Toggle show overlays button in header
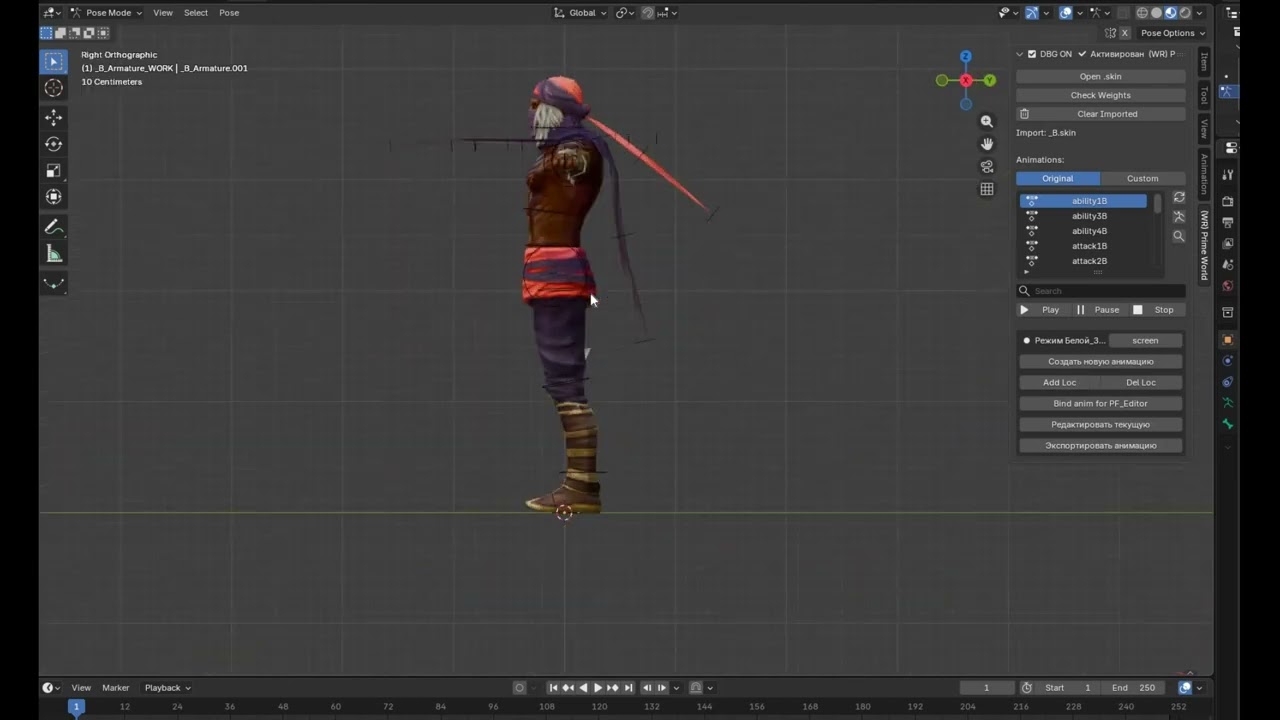Image resolution: width=1280 pixels, height=720 pixels. pyautogui.click(x=1065, y=13)
